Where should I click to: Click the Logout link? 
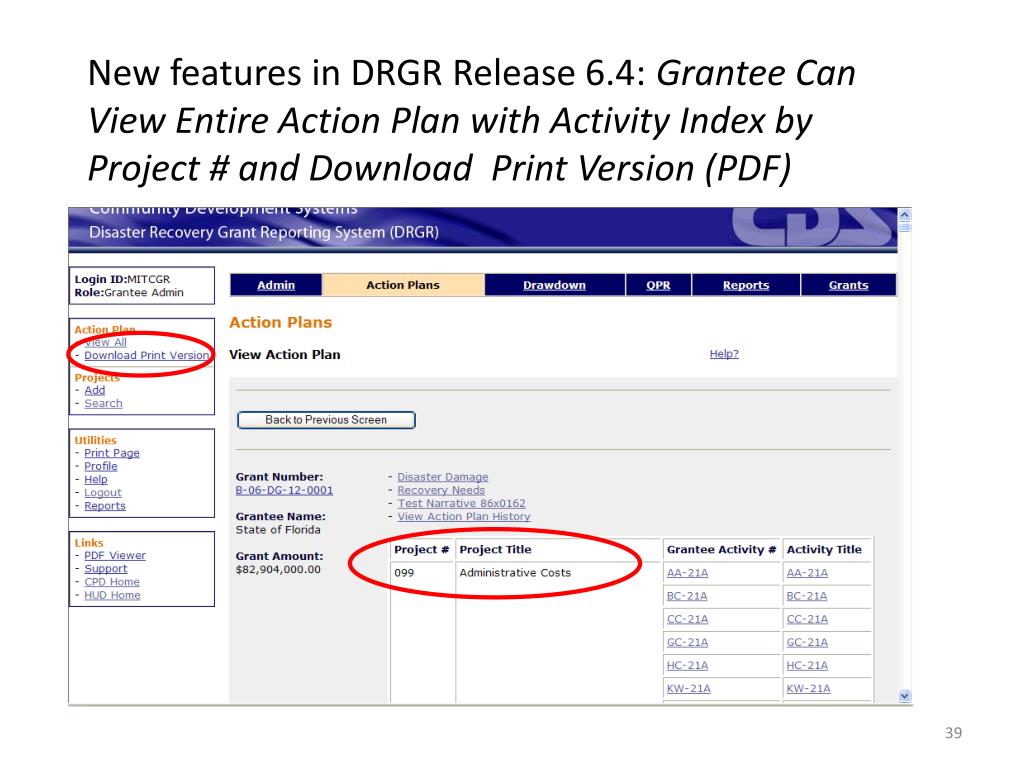pyautogui.click(x=103, y=492)
